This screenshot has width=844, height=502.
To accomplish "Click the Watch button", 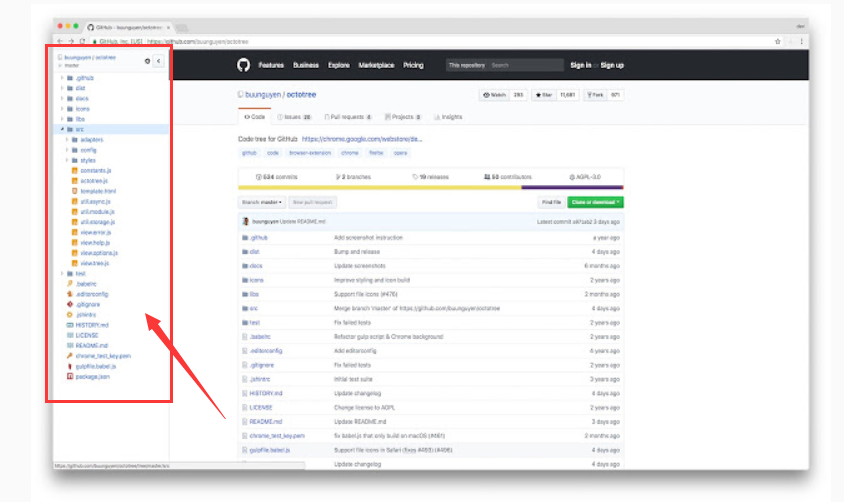I will click(x=494, y=95).
